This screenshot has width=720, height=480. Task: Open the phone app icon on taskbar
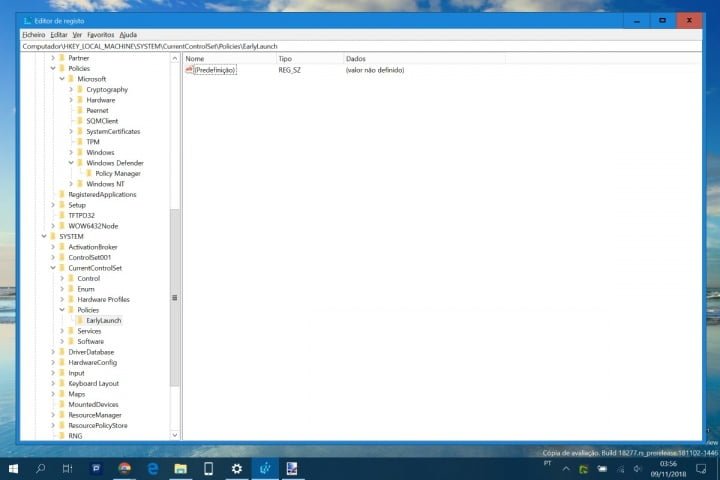tap(208, 469)
